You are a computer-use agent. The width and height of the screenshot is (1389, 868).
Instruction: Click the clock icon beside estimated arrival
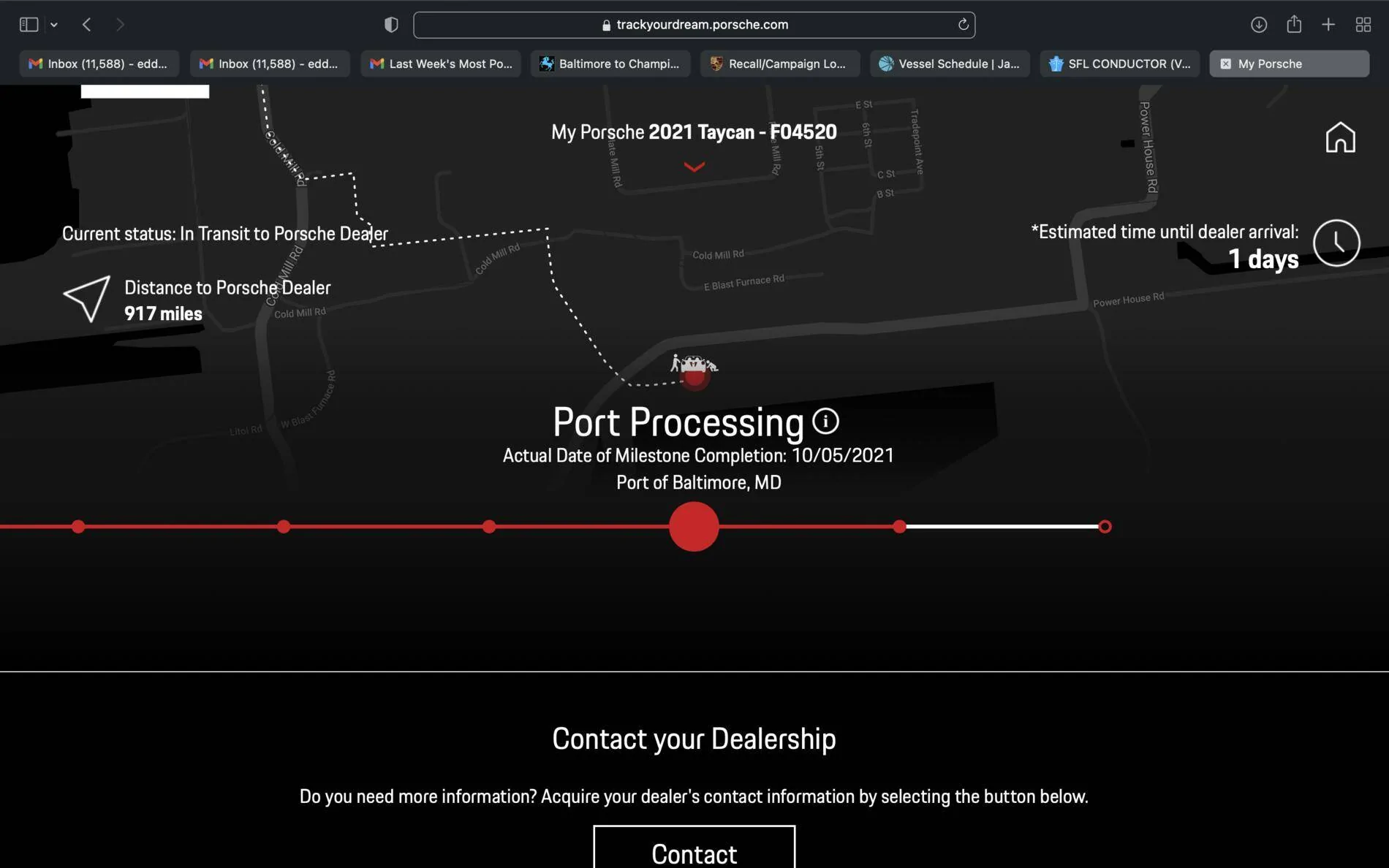click(x=1336, y=243)
